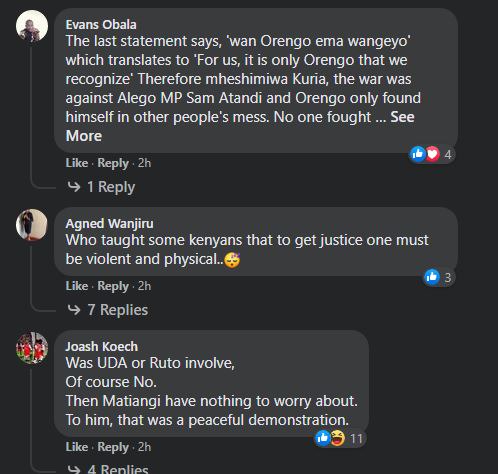
Task: Open Joash Koech's profile picture
Action: [32, 348]
